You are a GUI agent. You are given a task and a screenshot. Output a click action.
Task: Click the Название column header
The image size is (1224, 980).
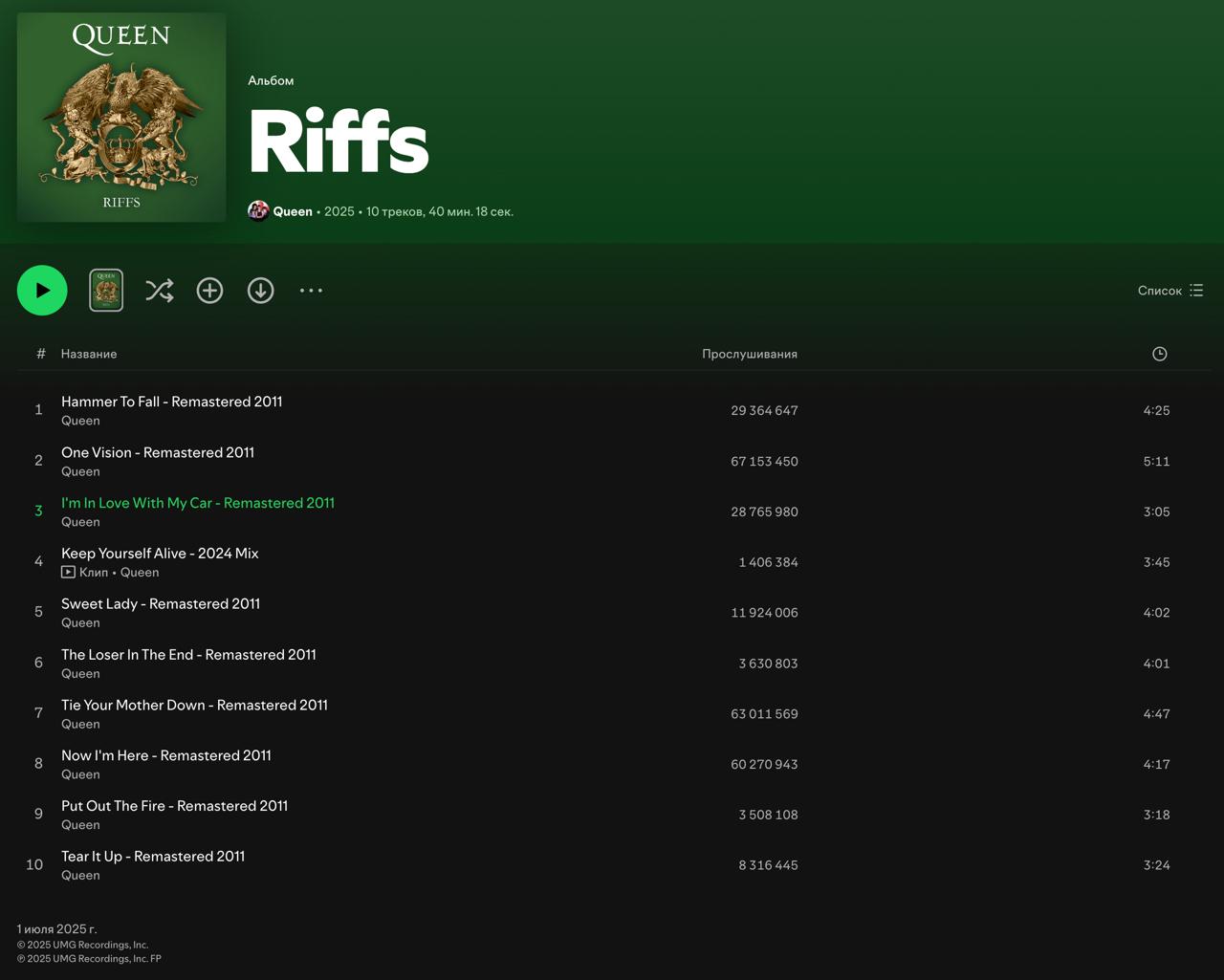pos(89,354)
